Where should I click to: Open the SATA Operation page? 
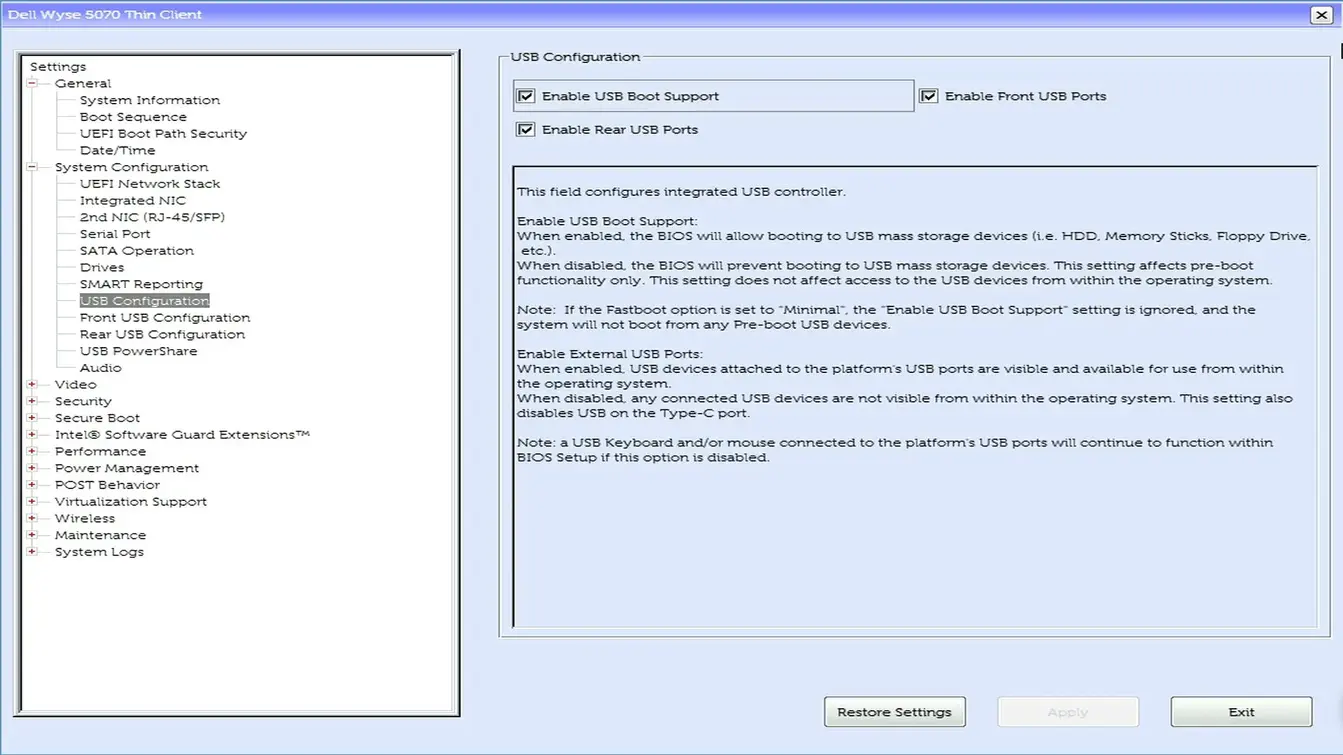(136, 250)
